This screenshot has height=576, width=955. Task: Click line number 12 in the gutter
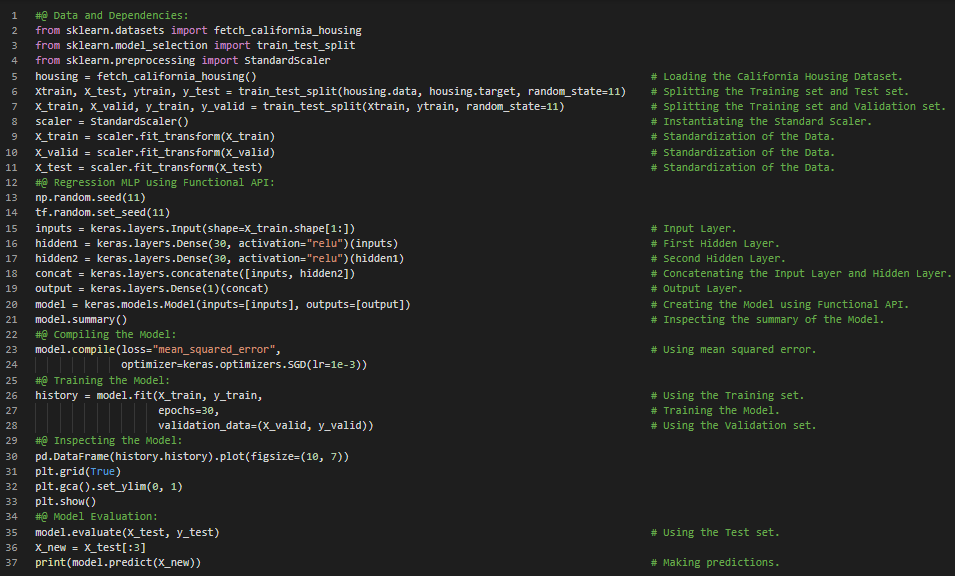(x=12, y=183)
